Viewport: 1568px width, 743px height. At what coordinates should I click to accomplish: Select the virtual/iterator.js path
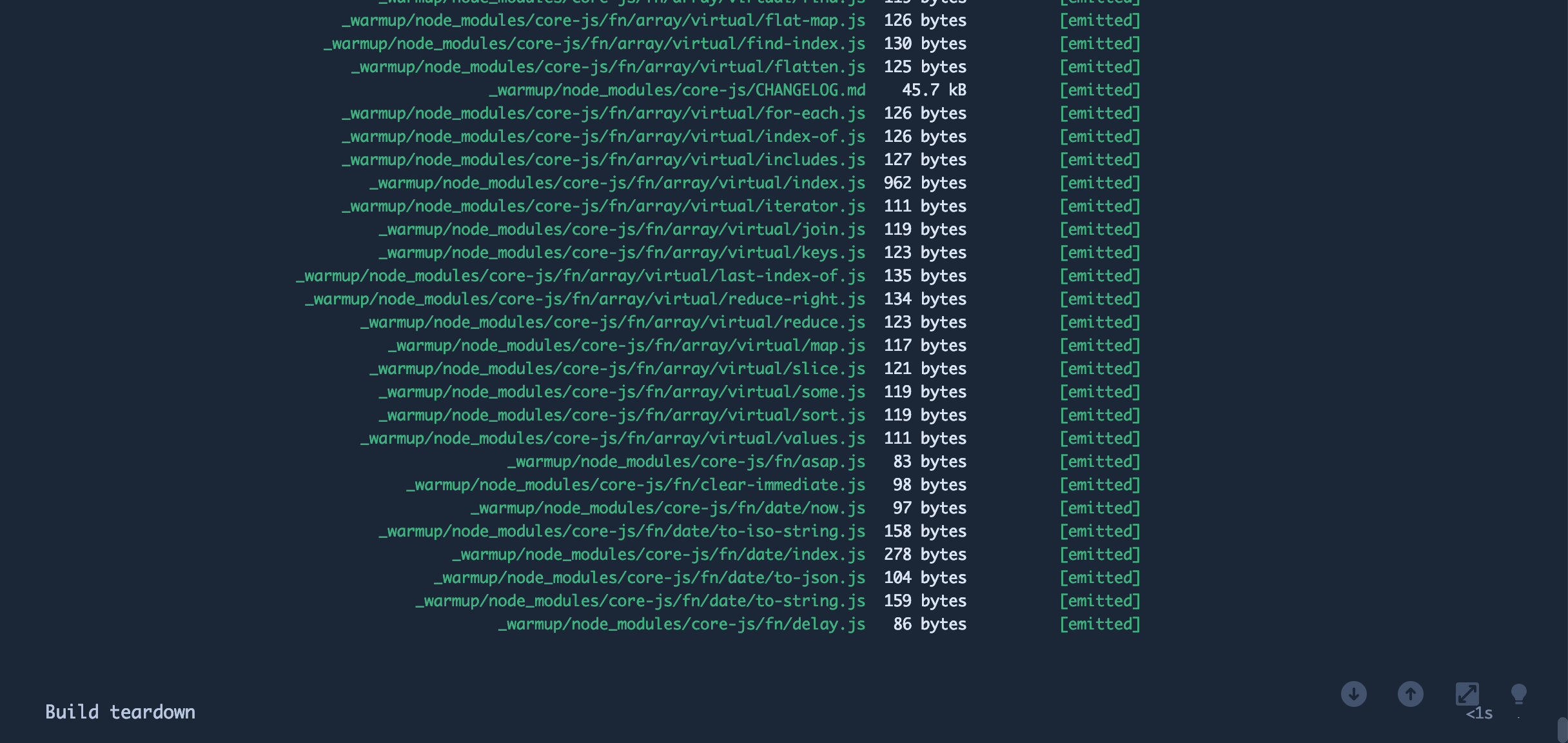click(603, 206)
